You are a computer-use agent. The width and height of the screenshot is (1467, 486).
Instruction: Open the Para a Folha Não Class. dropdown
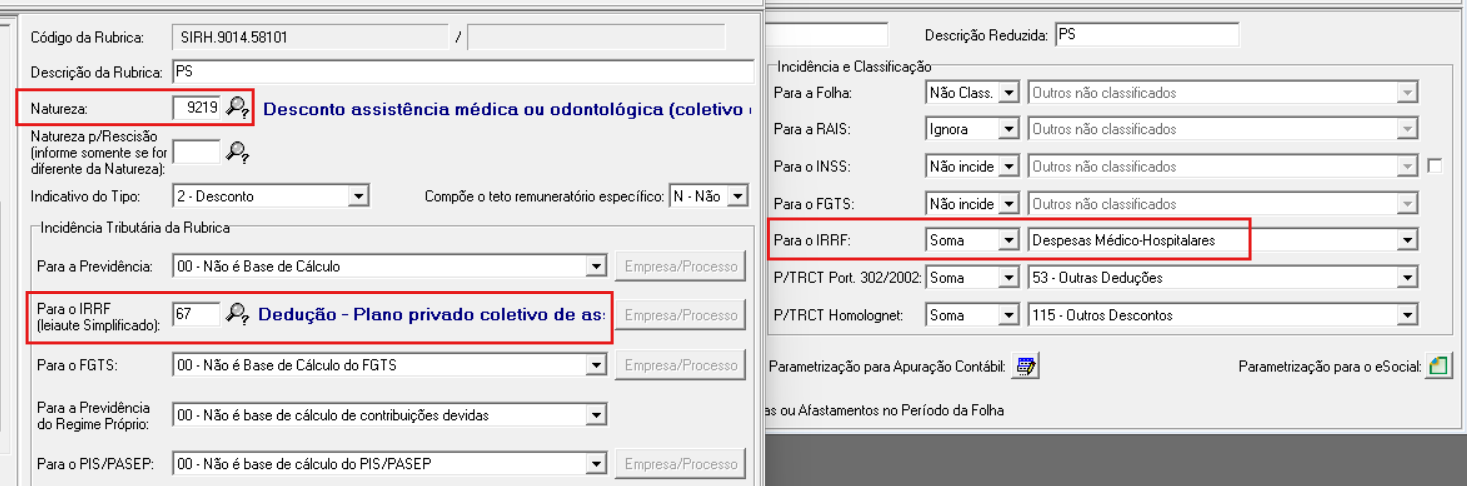coord(1009,93)
